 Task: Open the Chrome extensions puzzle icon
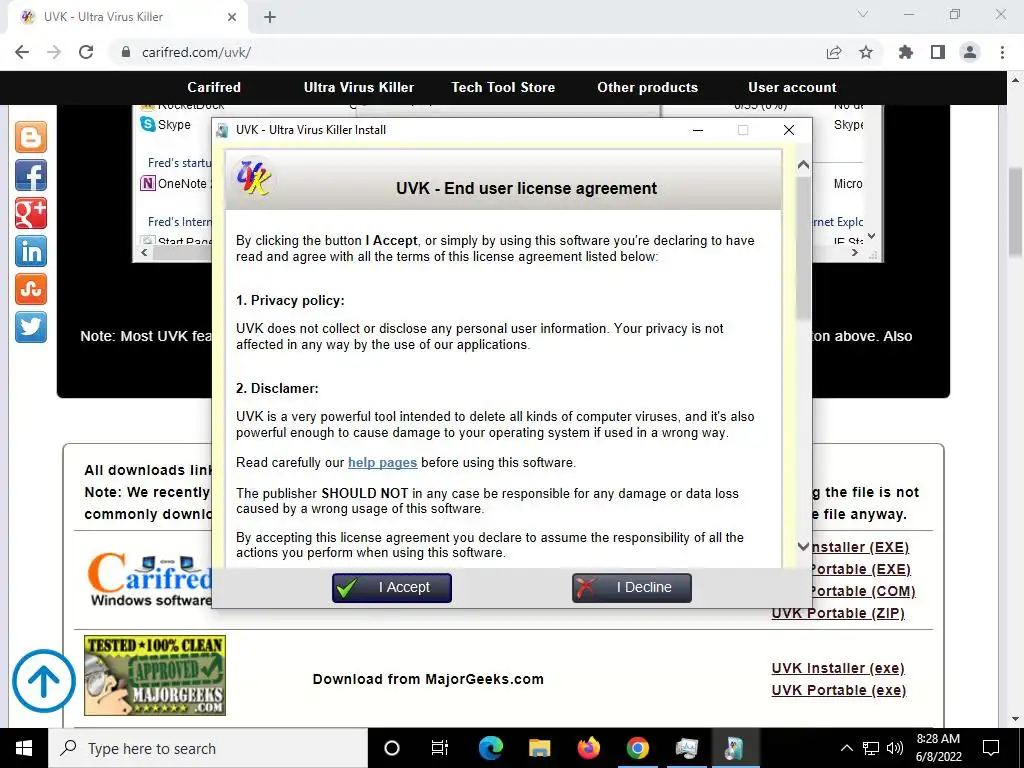tap(906, 52)
